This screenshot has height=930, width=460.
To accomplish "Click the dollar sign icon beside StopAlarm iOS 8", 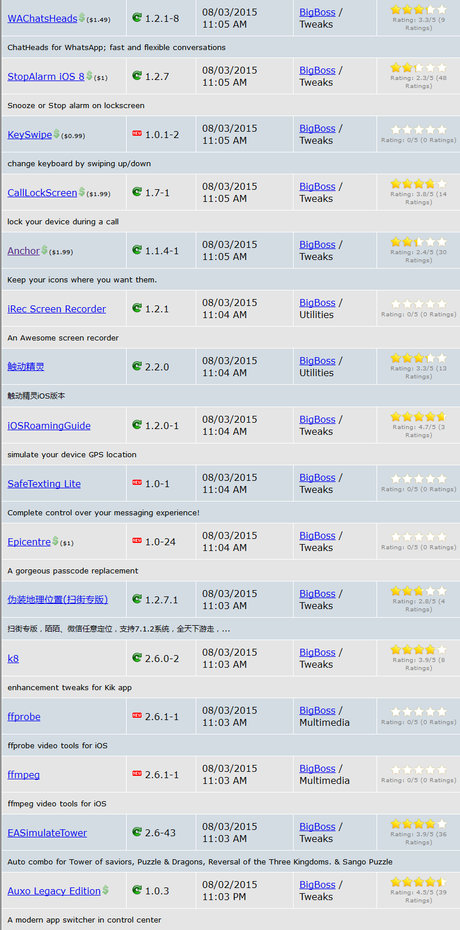I will 90,76.
